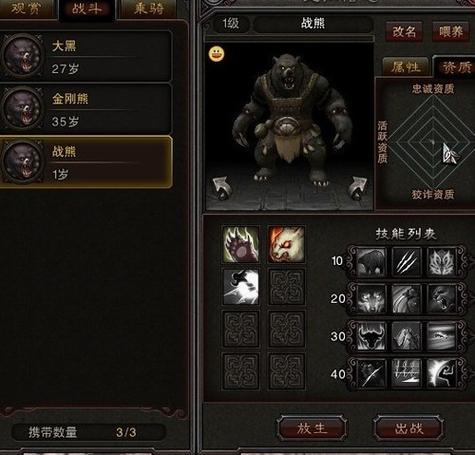475x455 pixels.
Task: Rotate pet model with left arrow
Action: pyautogui.click(x=220, y=188)
